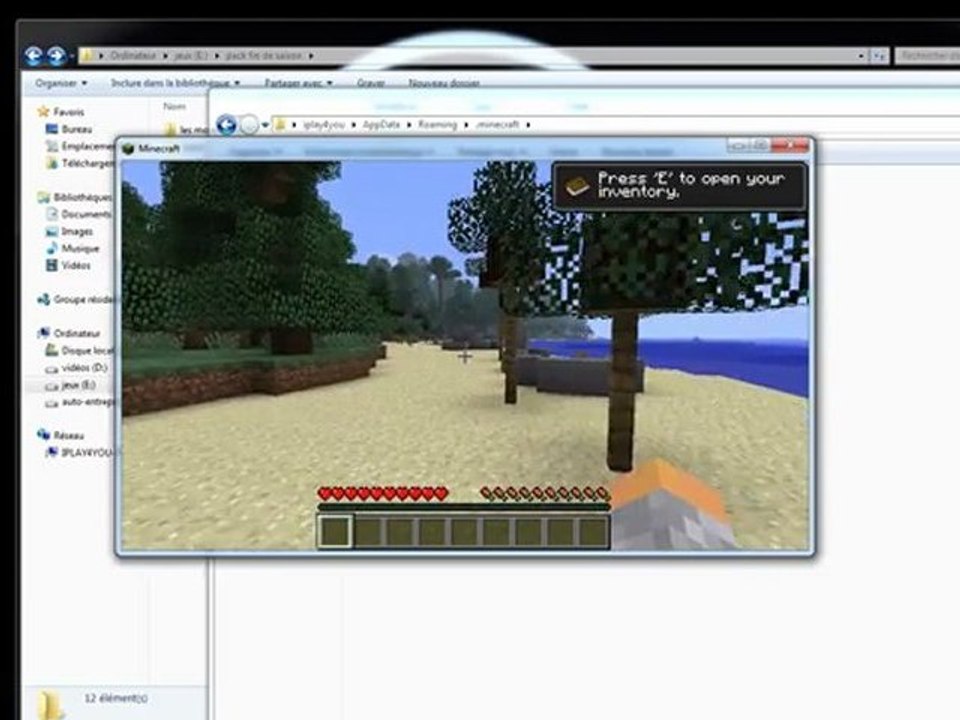Image resolution: width=960 pixels, height=720 pixels.
Task: Click the 'Press E to open your inventory' hint
Action: [679, 186]
